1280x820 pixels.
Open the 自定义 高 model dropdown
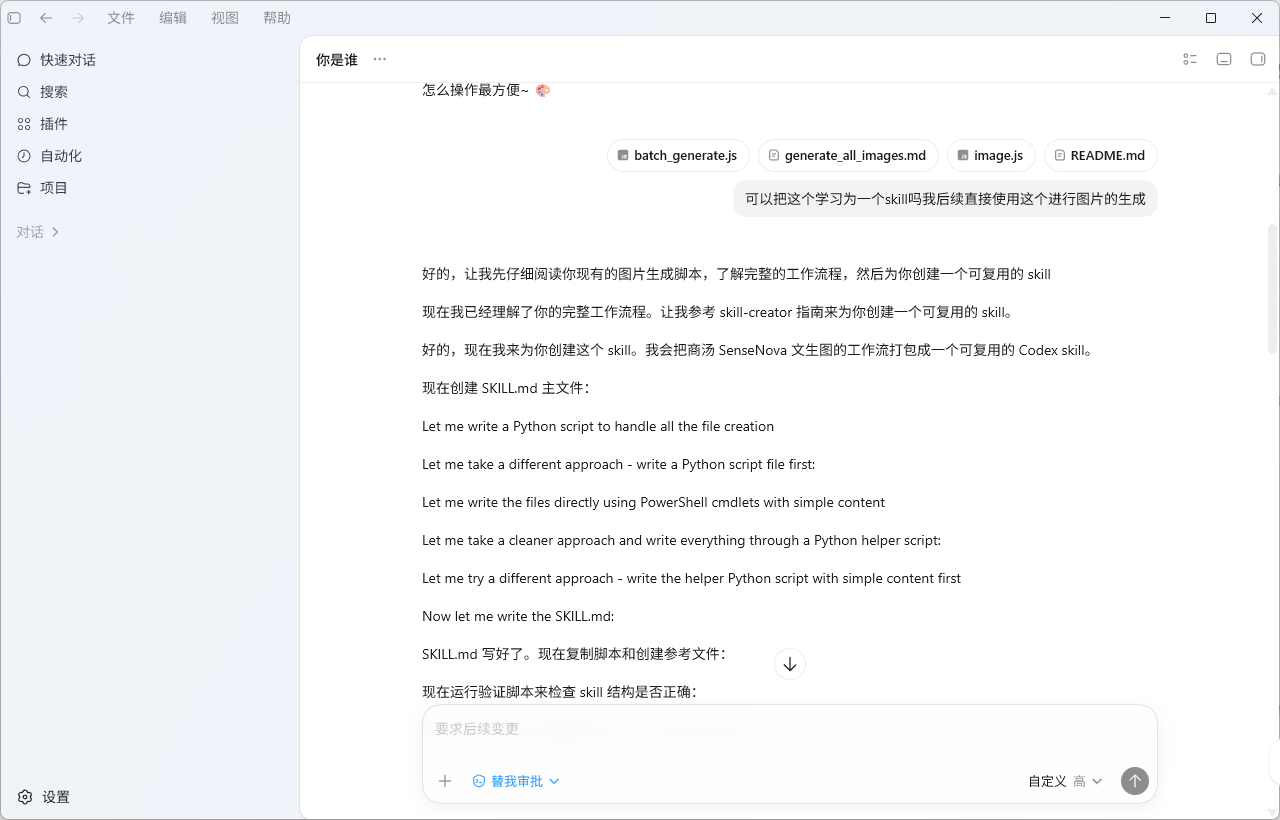pyautogui.click(x=1065, y=781)
